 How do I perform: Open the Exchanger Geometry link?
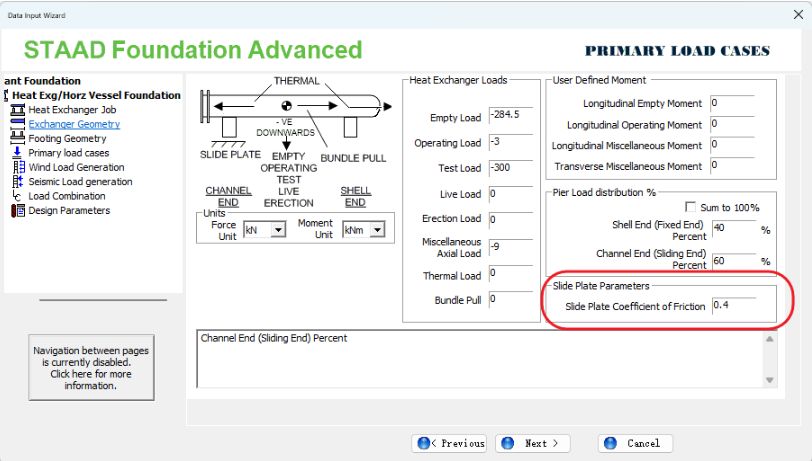click(74, 124)
